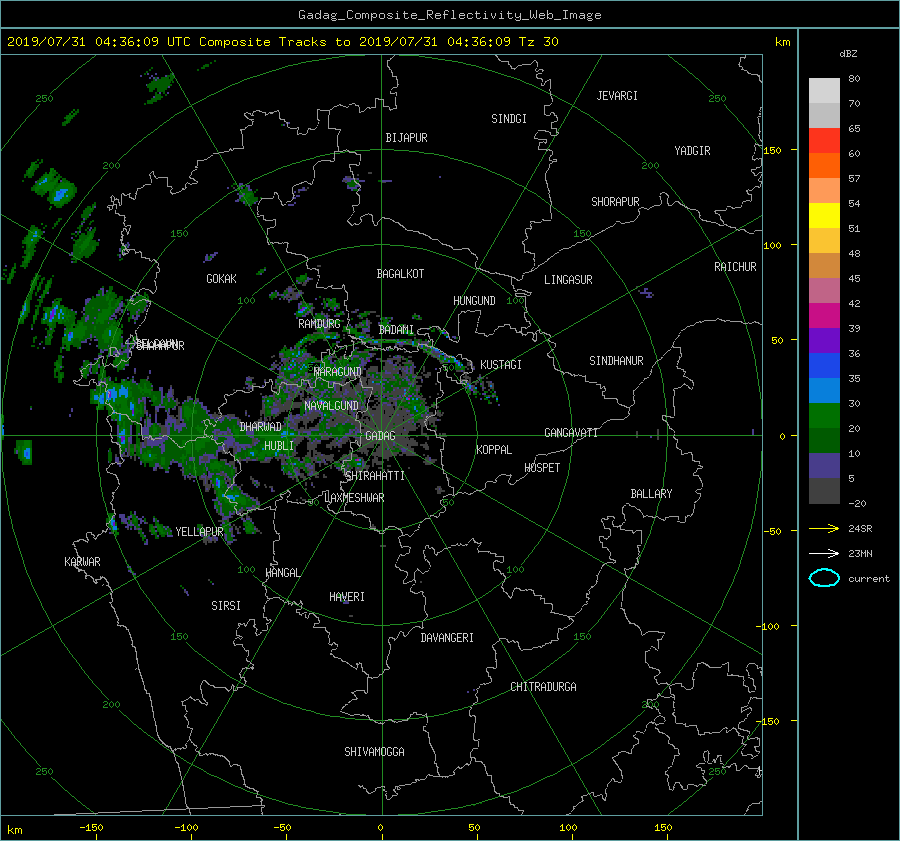Click the YADGIR label

tap(692, 151)
